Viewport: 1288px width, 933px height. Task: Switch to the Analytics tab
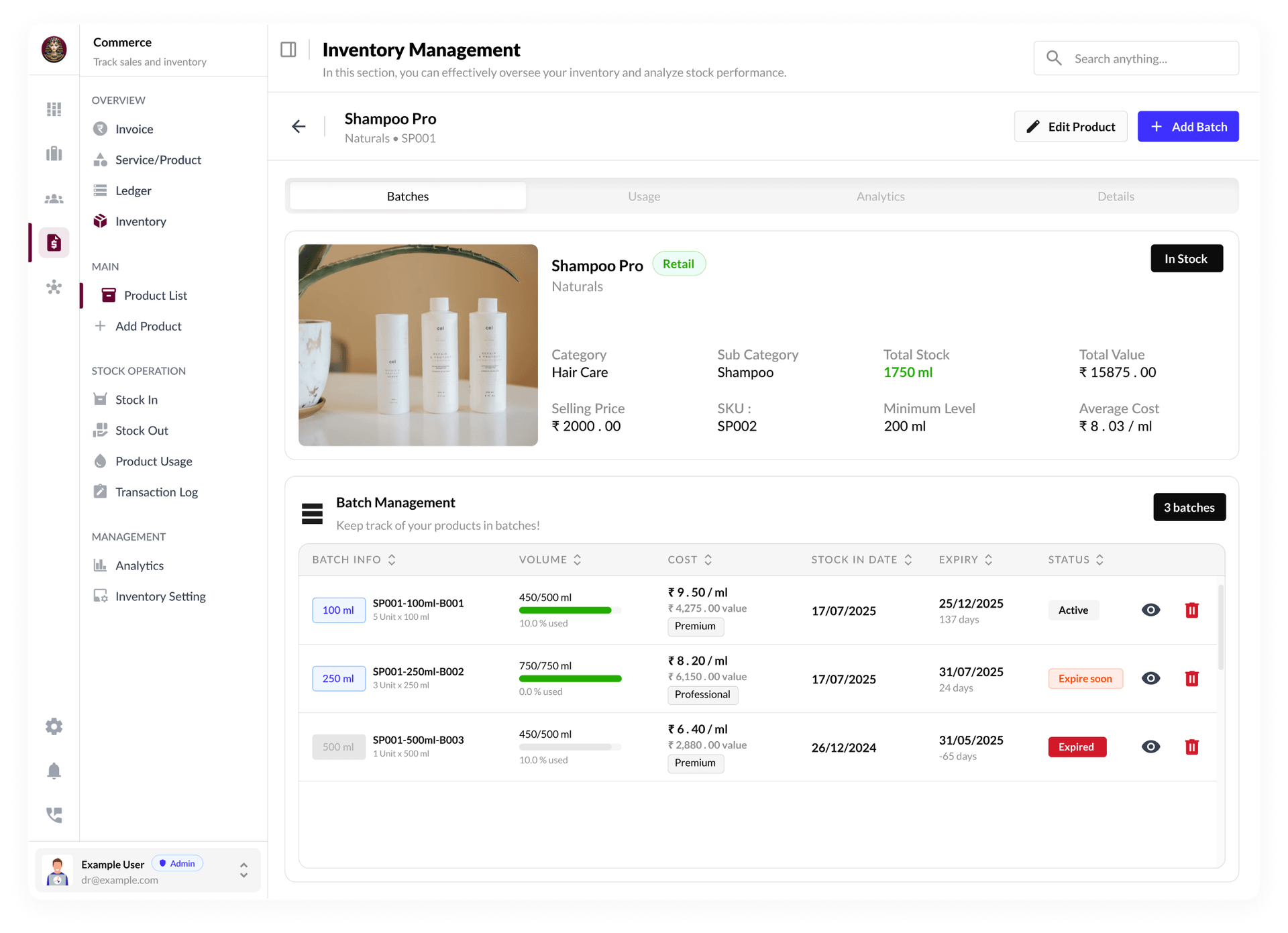click(x=880, y=196)
